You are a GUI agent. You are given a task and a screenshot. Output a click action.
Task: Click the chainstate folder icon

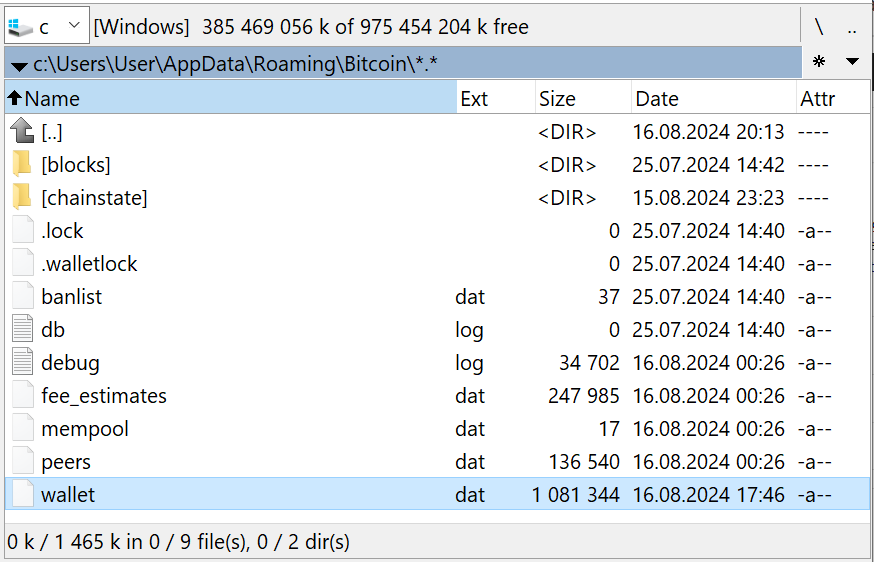[22, 197]
